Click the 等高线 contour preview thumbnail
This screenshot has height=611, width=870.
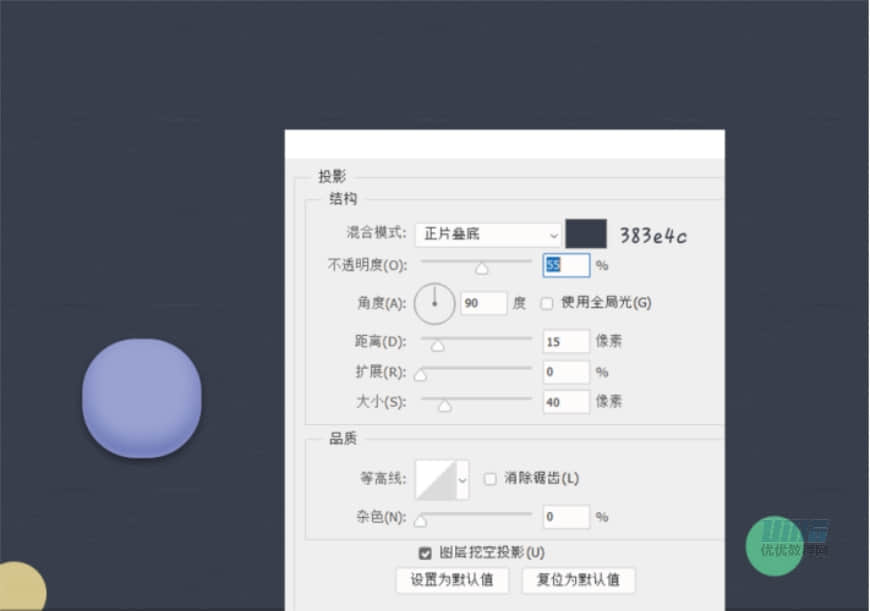point(436,479)
